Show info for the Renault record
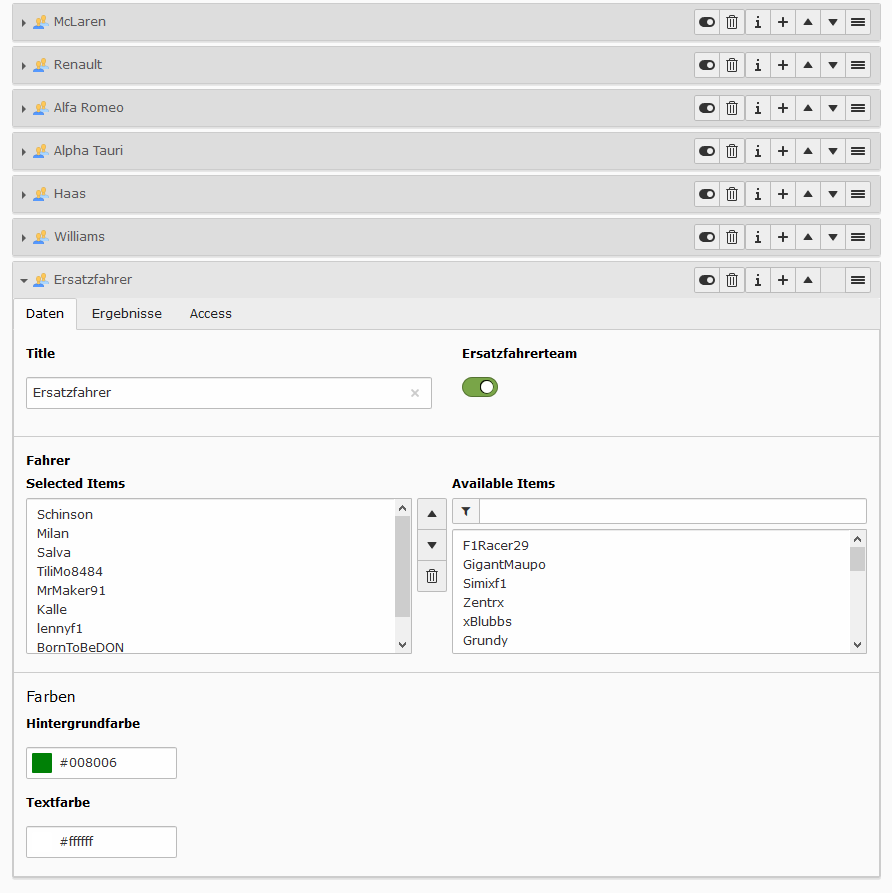892x893 pixels. click(x=758, y=65)
